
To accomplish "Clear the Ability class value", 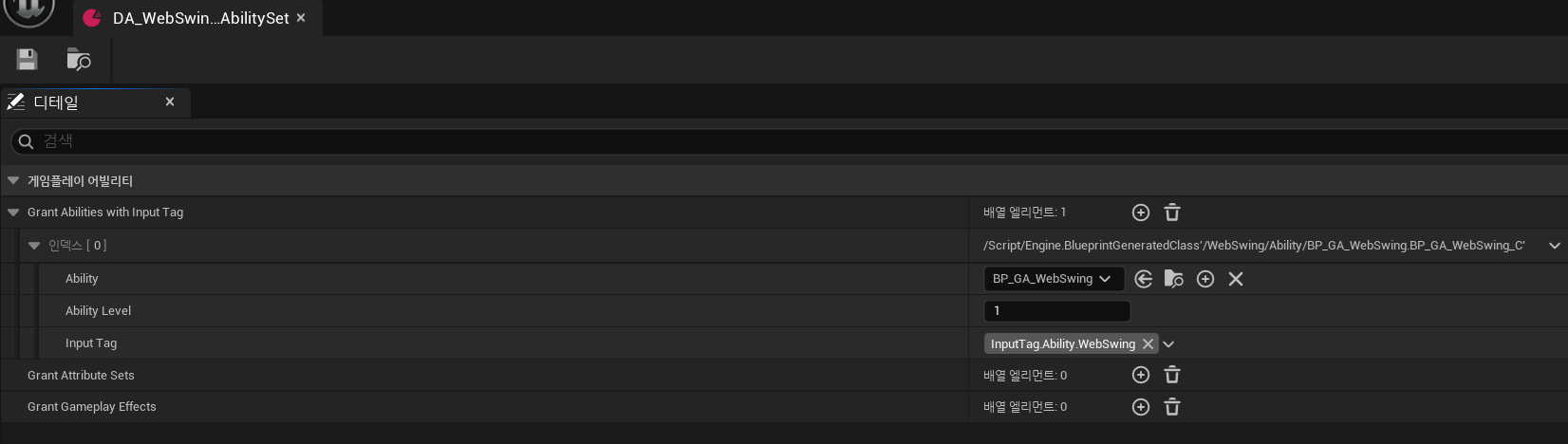I will [x=1236, y=279].
